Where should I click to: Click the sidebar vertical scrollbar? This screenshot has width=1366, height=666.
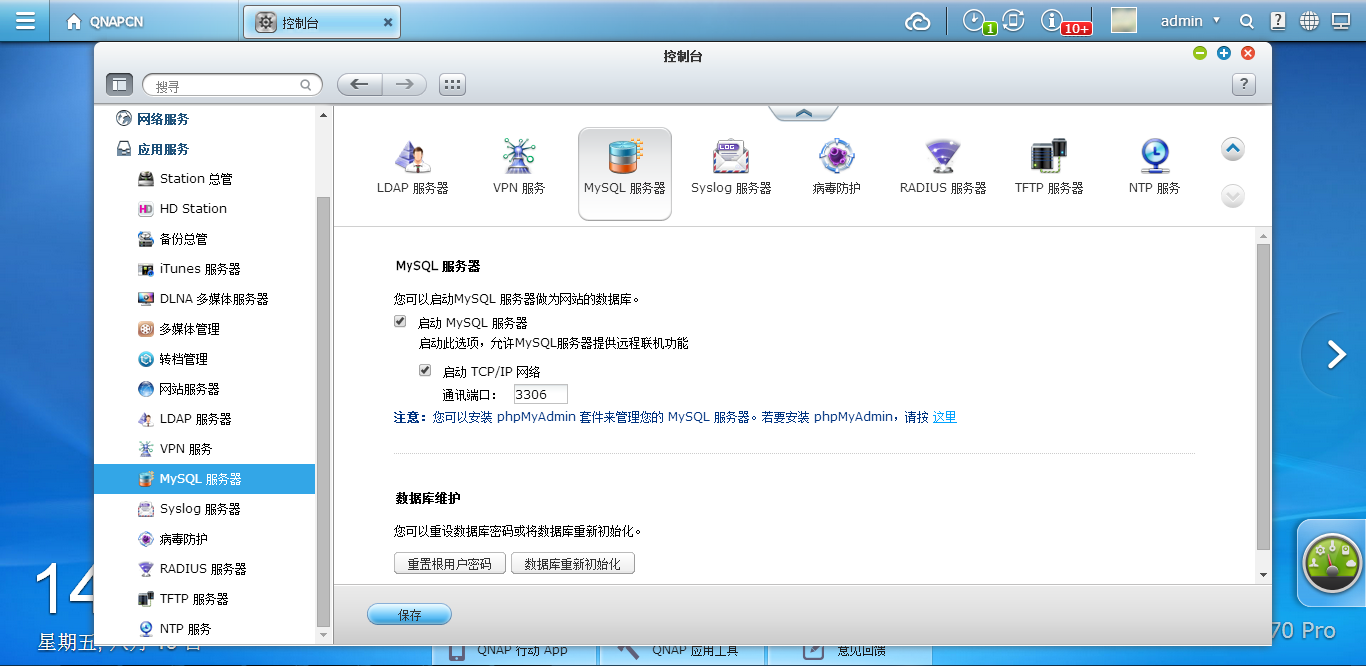coord(323,410)
